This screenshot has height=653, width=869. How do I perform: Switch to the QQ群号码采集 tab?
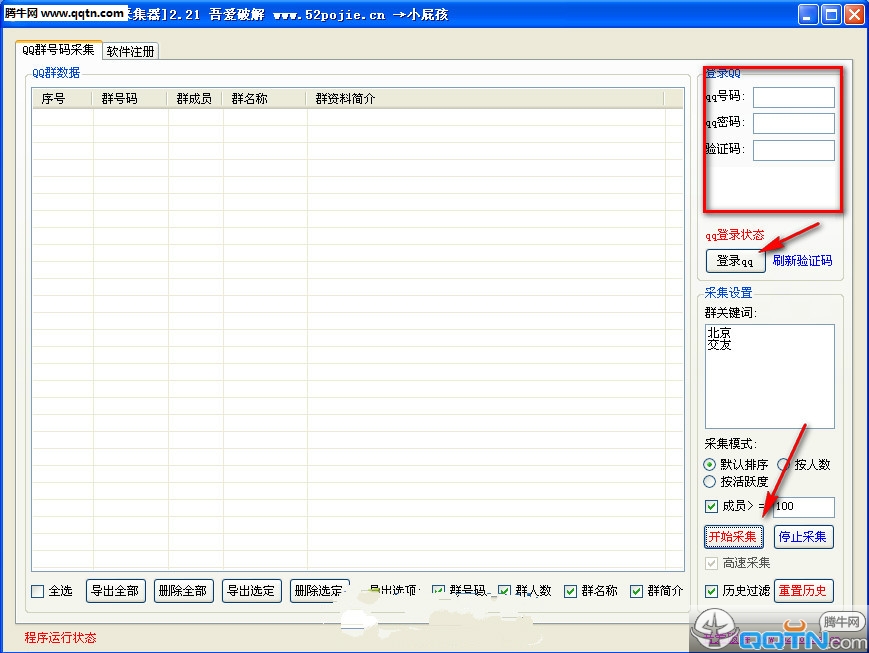pyautogui.click(x=58, y=50)
